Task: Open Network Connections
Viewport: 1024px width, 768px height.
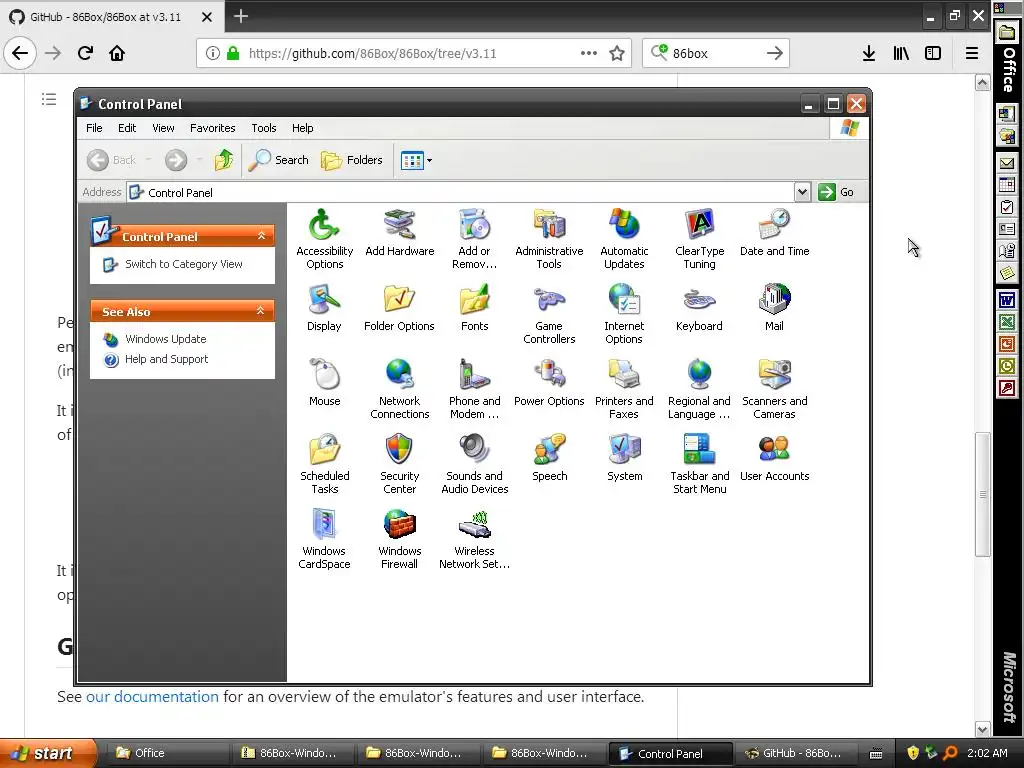Action: coord(399,389)
